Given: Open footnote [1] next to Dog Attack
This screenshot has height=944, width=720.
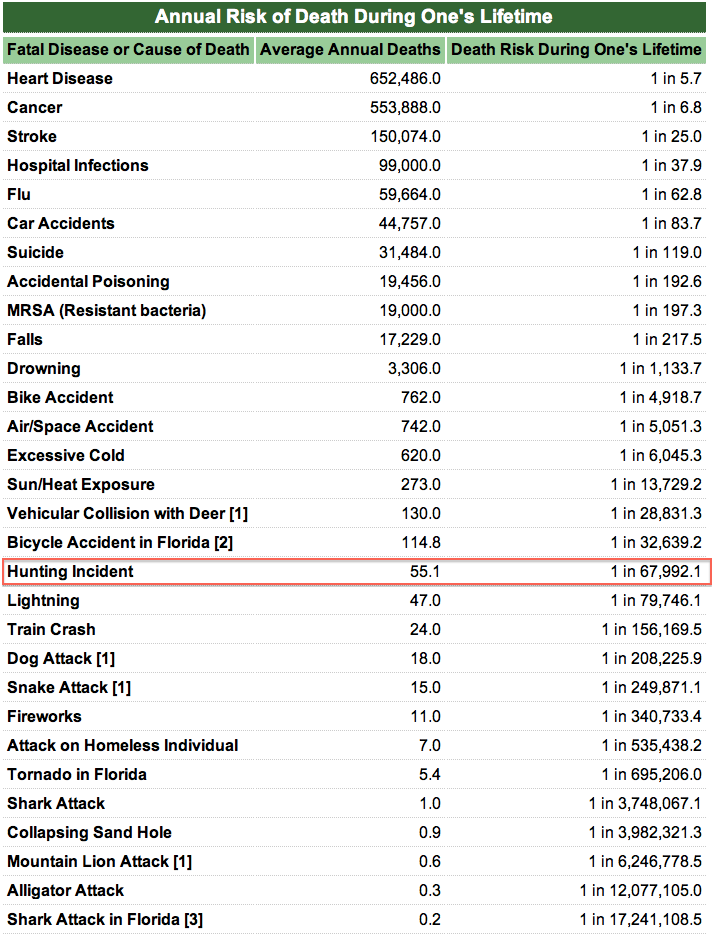Looking at the screenshot, I should point(105,659).
